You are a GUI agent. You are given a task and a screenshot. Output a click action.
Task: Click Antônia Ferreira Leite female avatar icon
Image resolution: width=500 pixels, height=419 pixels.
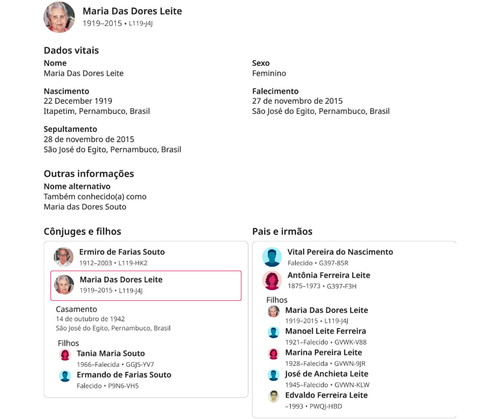click(272, 280)
